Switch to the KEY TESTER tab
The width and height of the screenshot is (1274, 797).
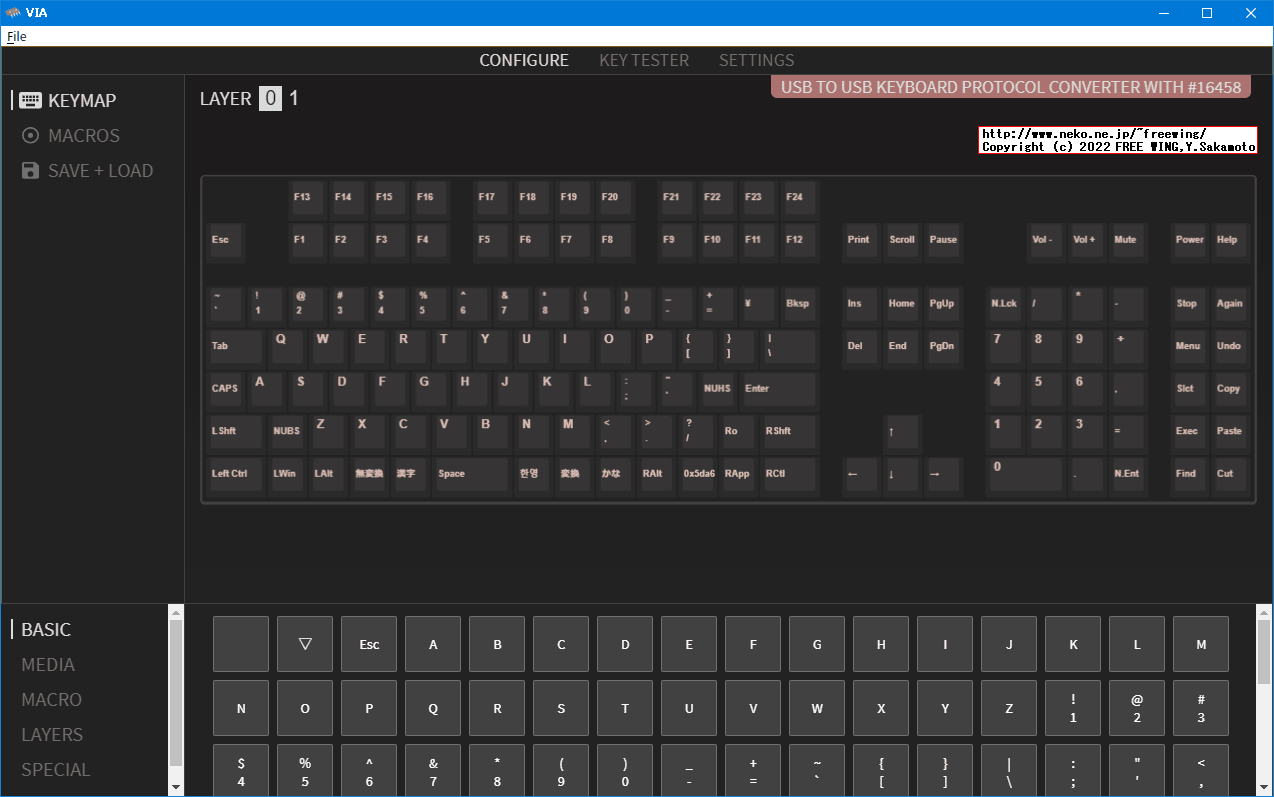pyautogui.click(x=644, y=60)
